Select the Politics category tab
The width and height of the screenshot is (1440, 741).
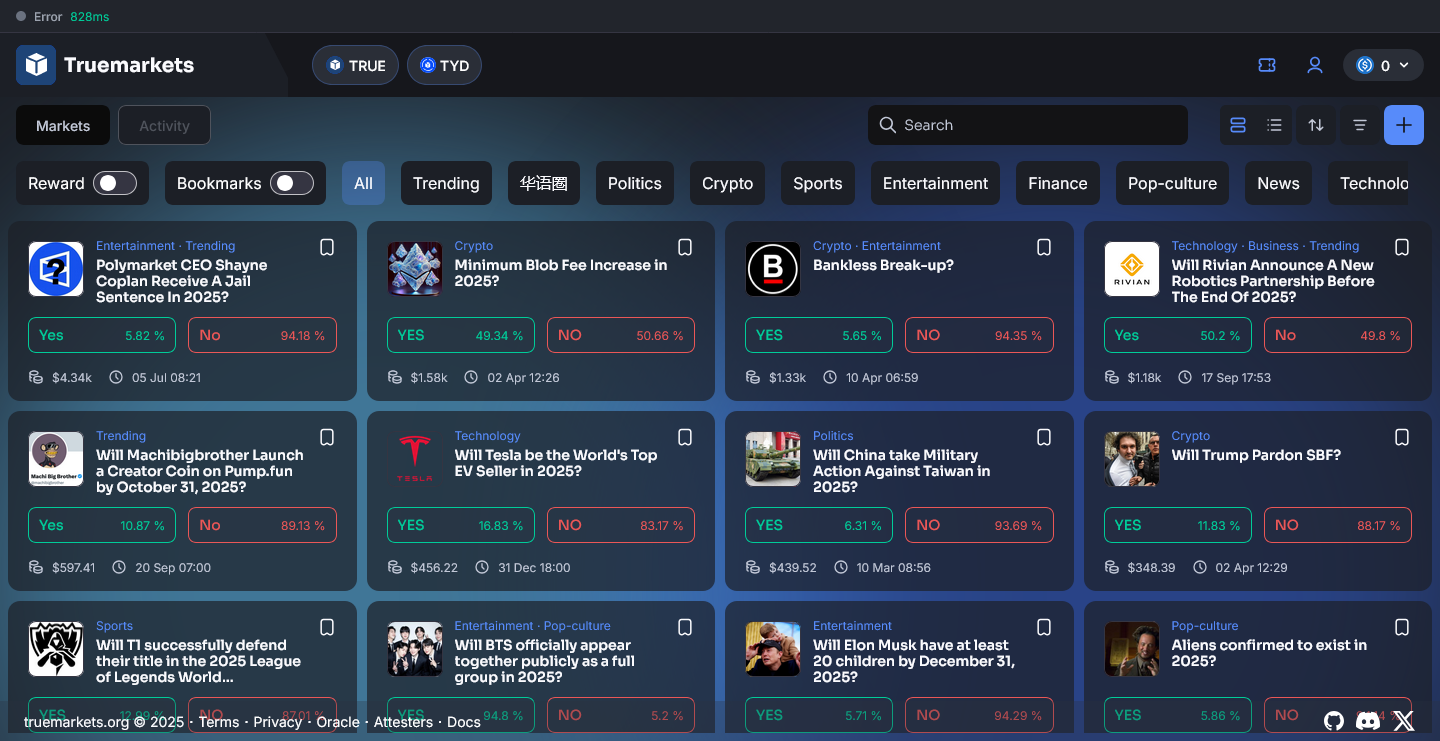click(634, 183)
